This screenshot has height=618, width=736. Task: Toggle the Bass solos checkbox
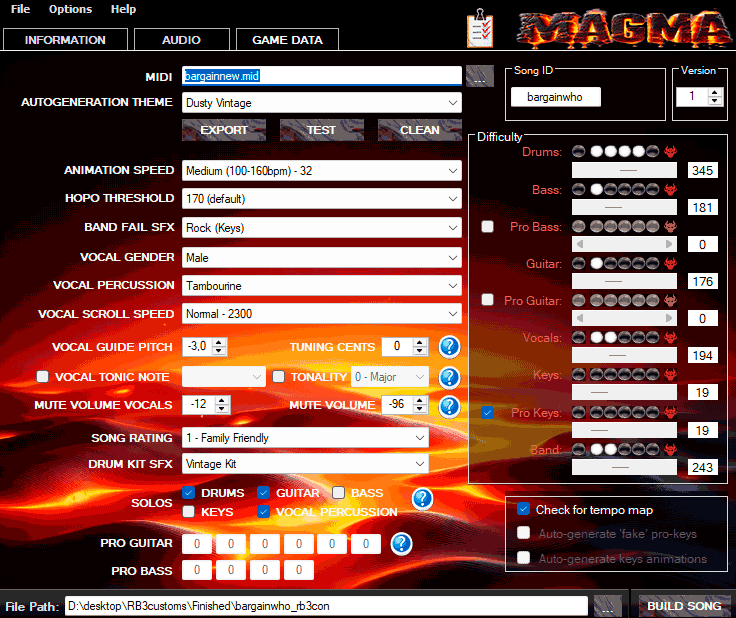tap(339, 493)
